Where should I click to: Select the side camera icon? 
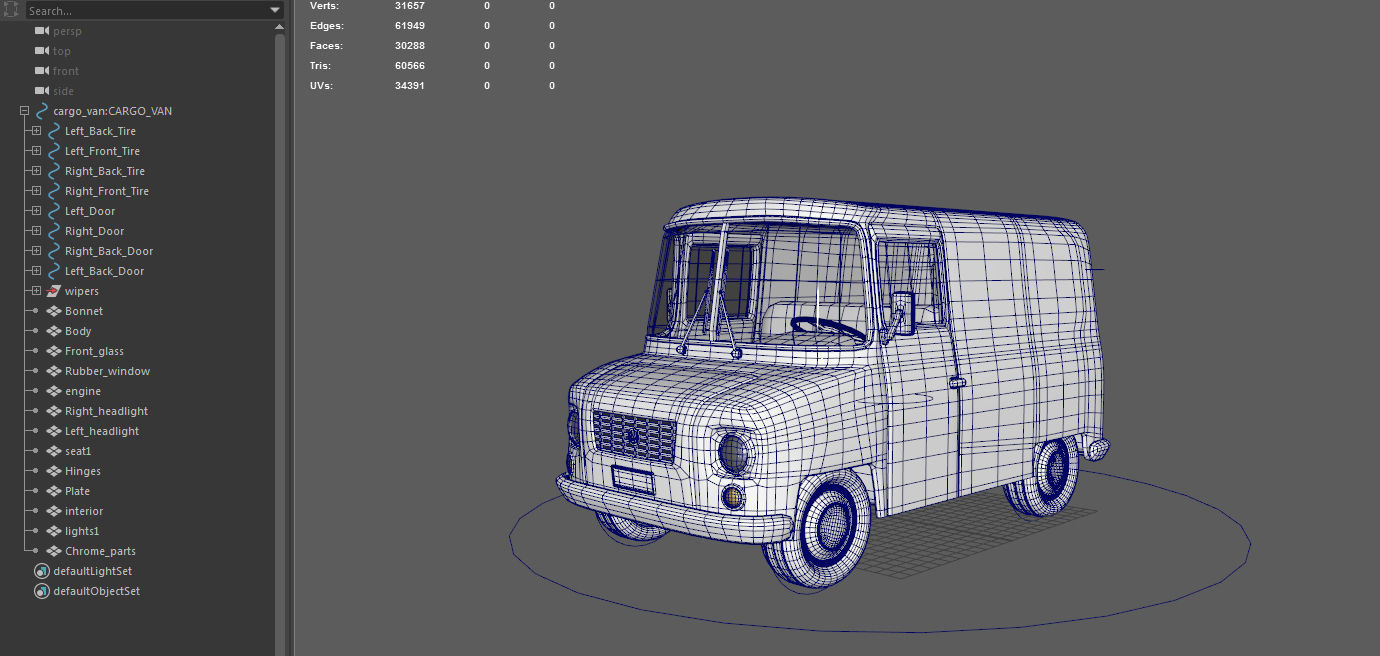click(40, 91)
